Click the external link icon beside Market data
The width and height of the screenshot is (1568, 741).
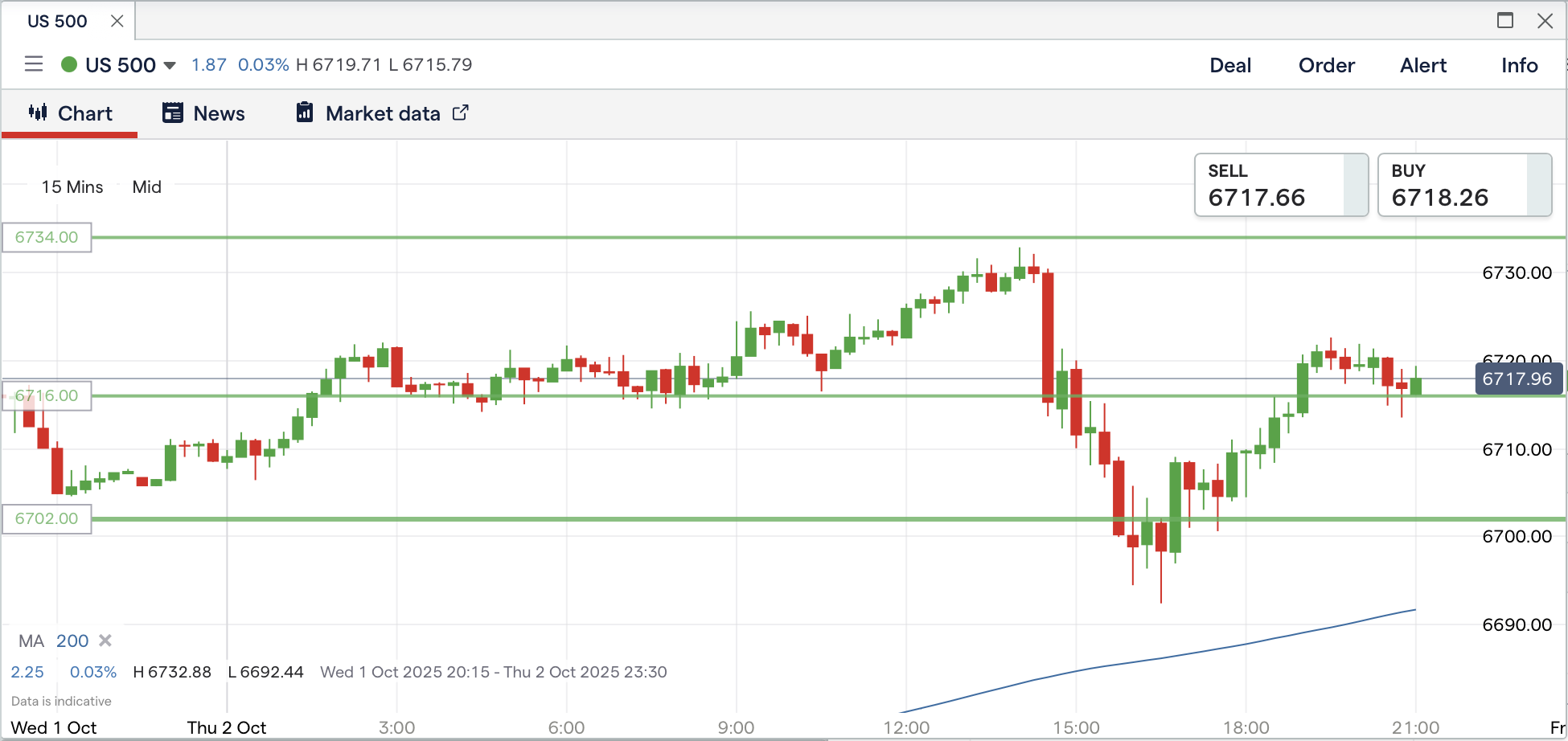click(x=461, y=113)
